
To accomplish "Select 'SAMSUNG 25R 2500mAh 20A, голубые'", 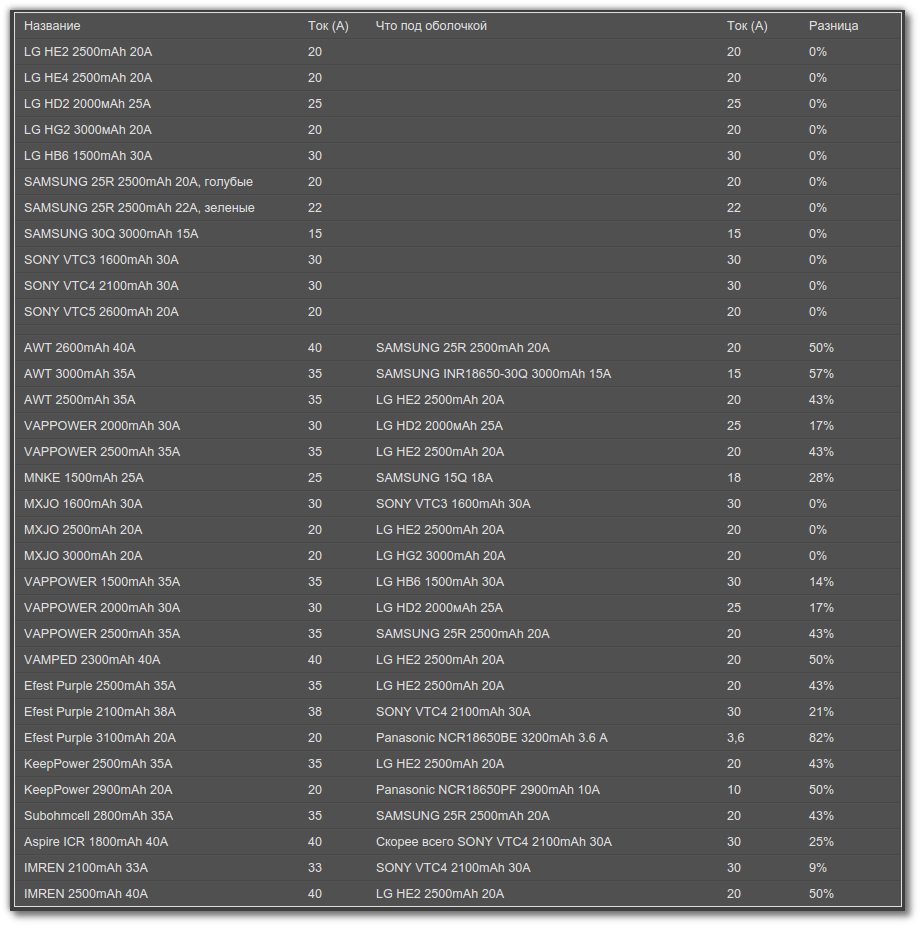I will [x=138, y=182].
